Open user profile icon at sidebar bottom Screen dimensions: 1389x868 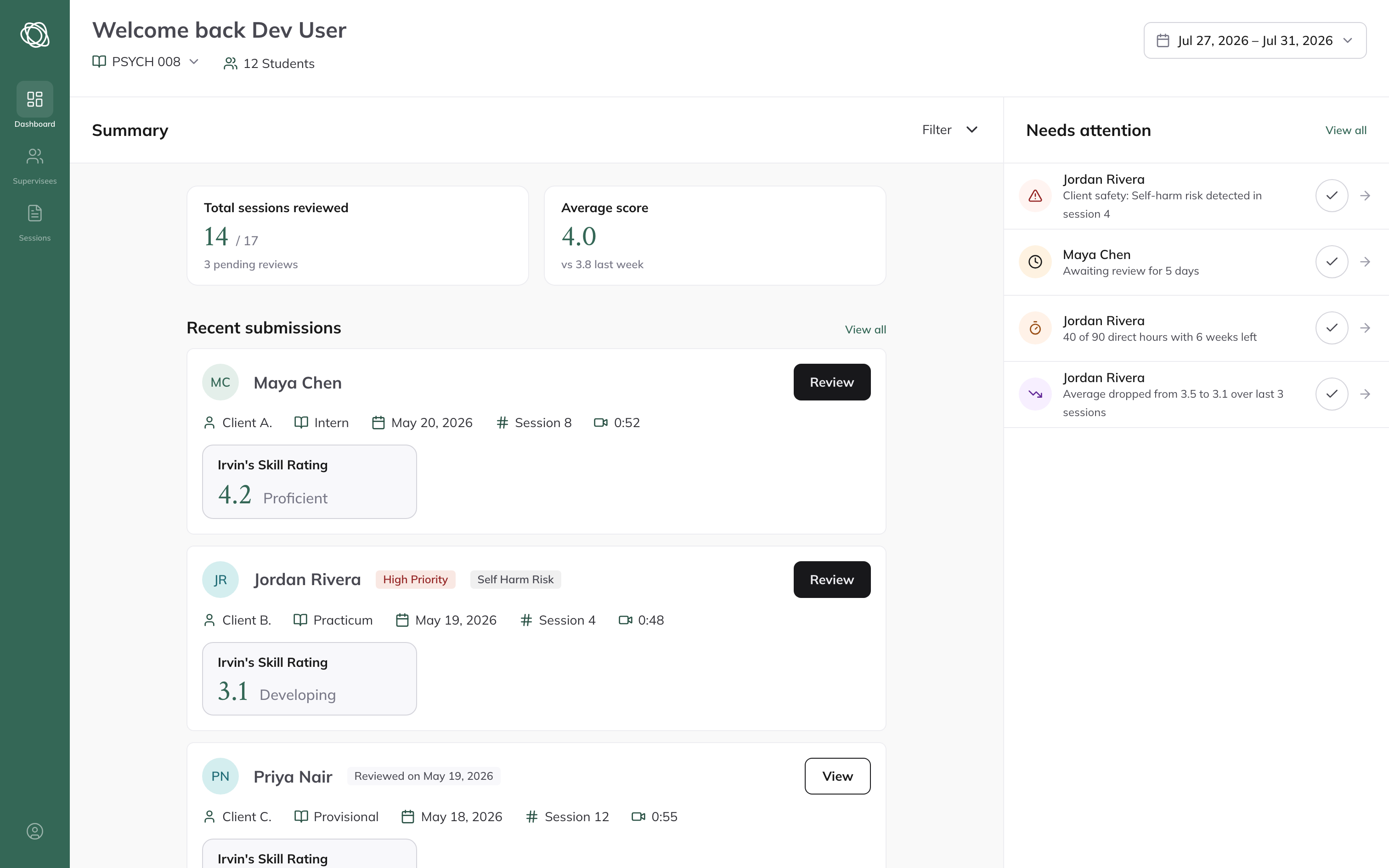34,831
